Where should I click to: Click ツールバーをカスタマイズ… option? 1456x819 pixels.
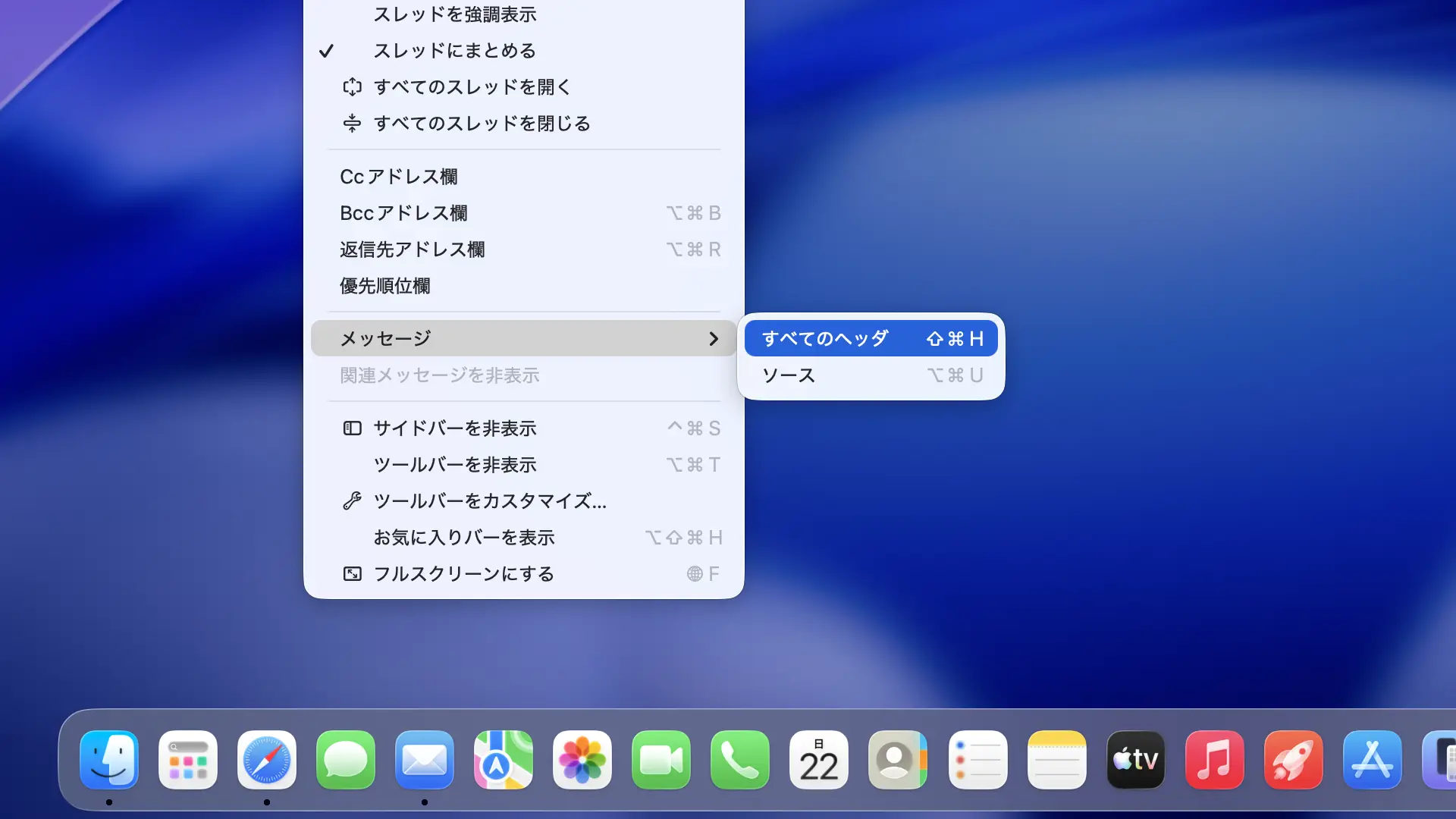pos(489,501)
